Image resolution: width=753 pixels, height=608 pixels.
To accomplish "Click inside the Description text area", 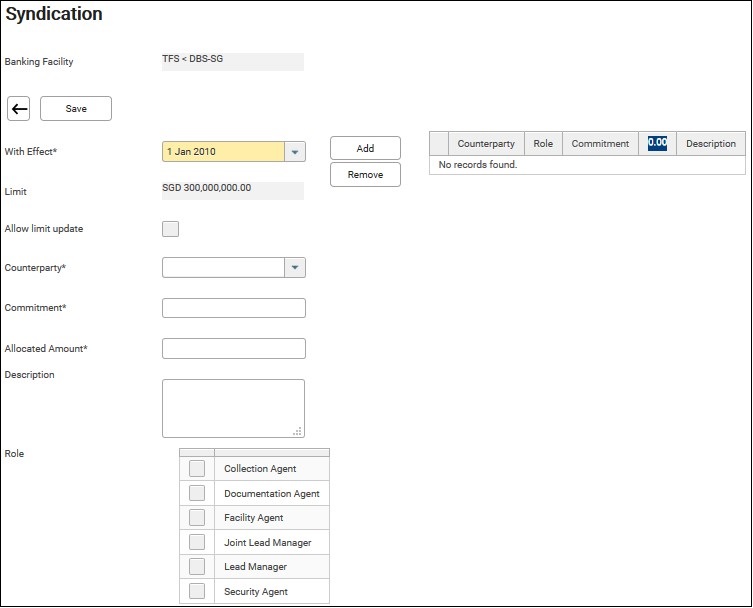I will [x=233, y=407].
